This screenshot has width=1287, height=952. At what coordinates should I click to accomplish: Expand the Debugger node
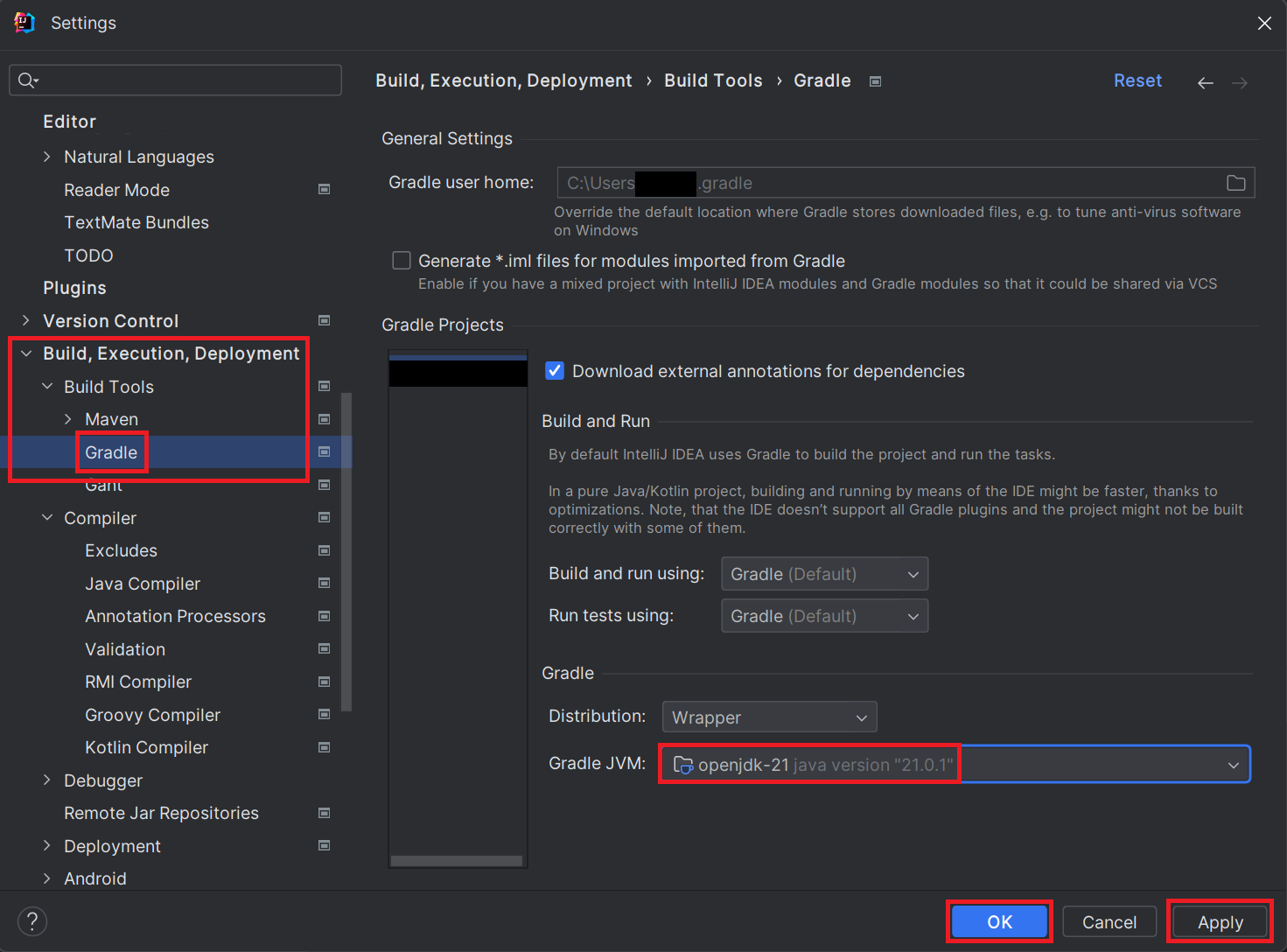coord(47,780)
